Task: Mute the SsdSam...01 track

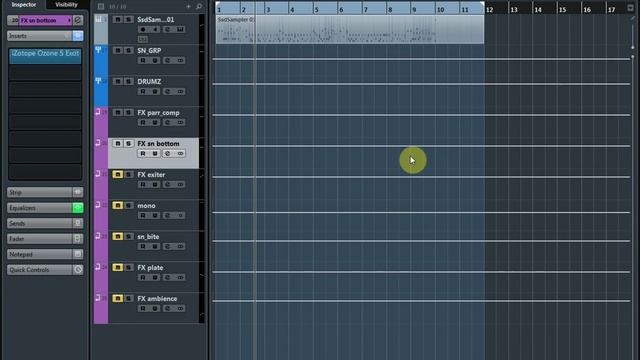Action: click(x=118, y=19)
